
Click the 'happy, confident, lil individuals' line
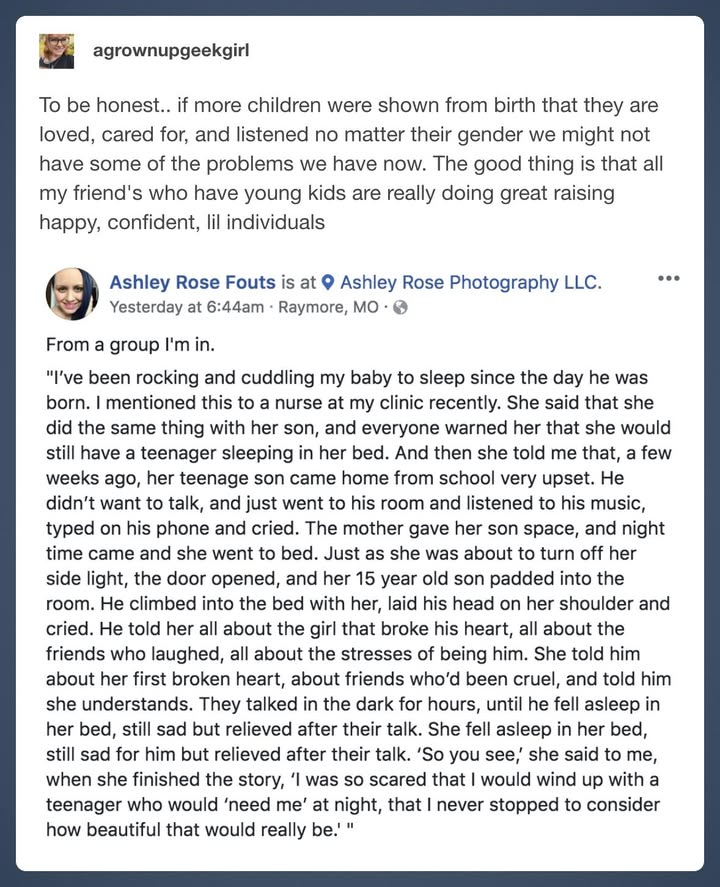coord(182,222)
